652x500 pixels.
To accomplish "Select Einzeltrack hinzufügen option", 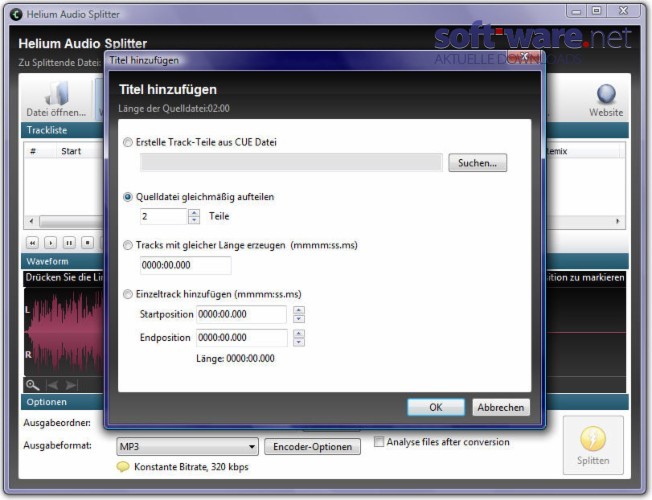I will 128,295.
